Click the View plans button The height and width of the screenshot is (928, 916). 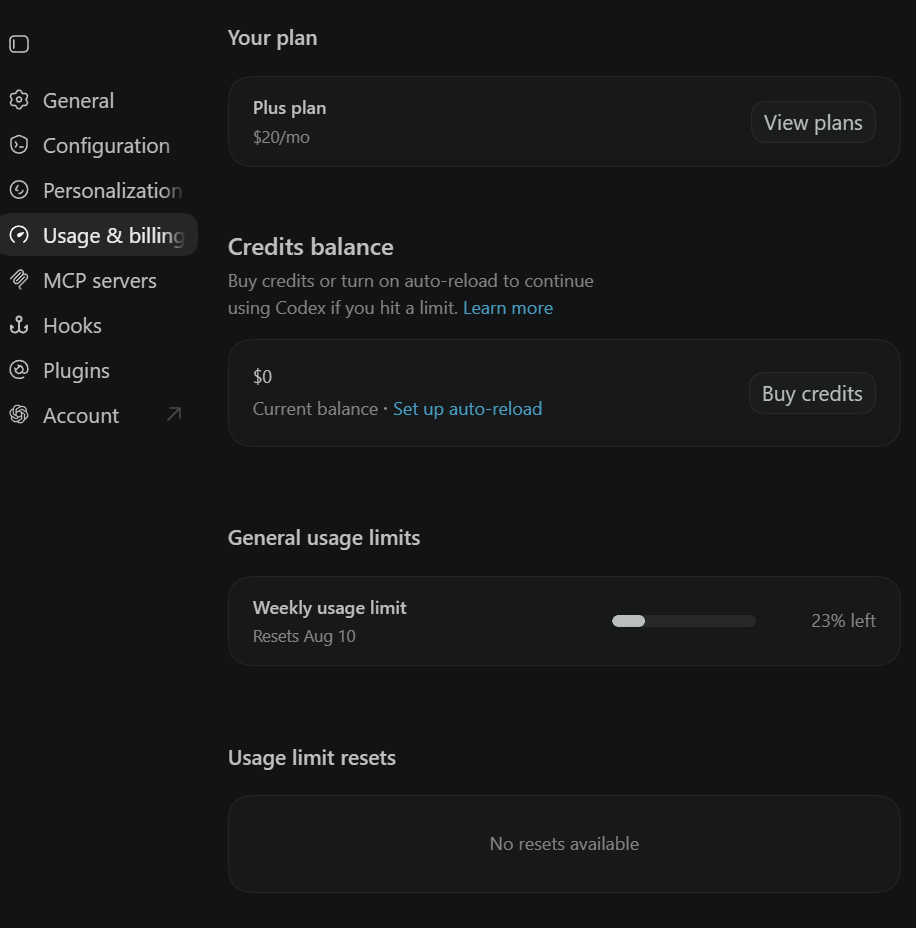pyautogui.click(x=813, y=123)
